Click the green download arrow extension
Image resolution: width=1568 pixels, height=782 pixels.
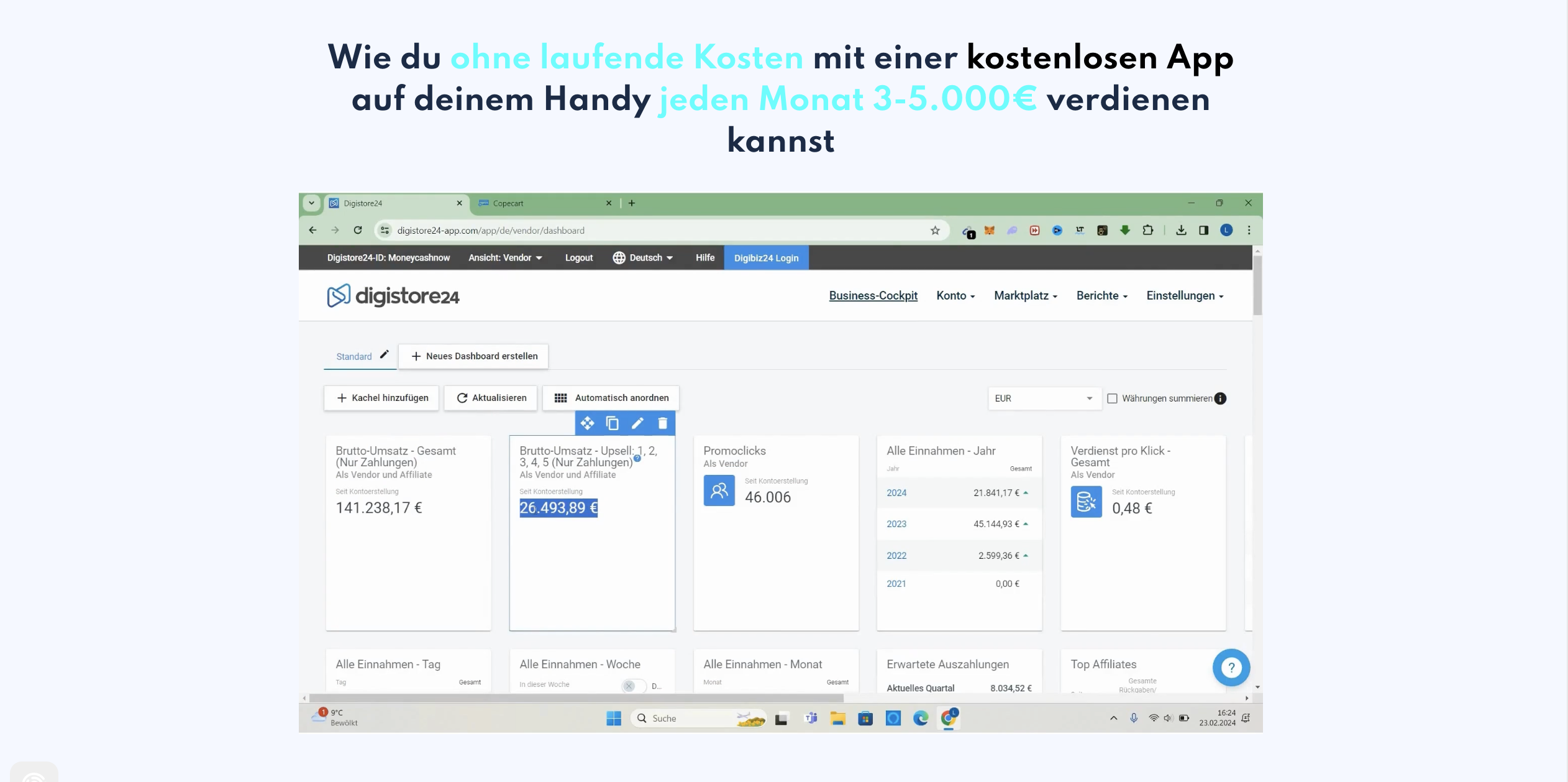coord(1125,231)
